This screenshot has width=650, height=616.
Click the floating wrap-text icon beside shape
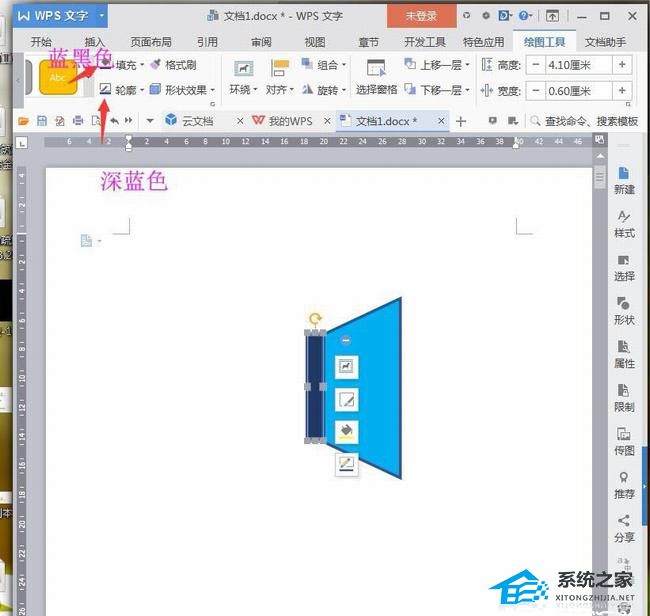(x=346, y=366)
